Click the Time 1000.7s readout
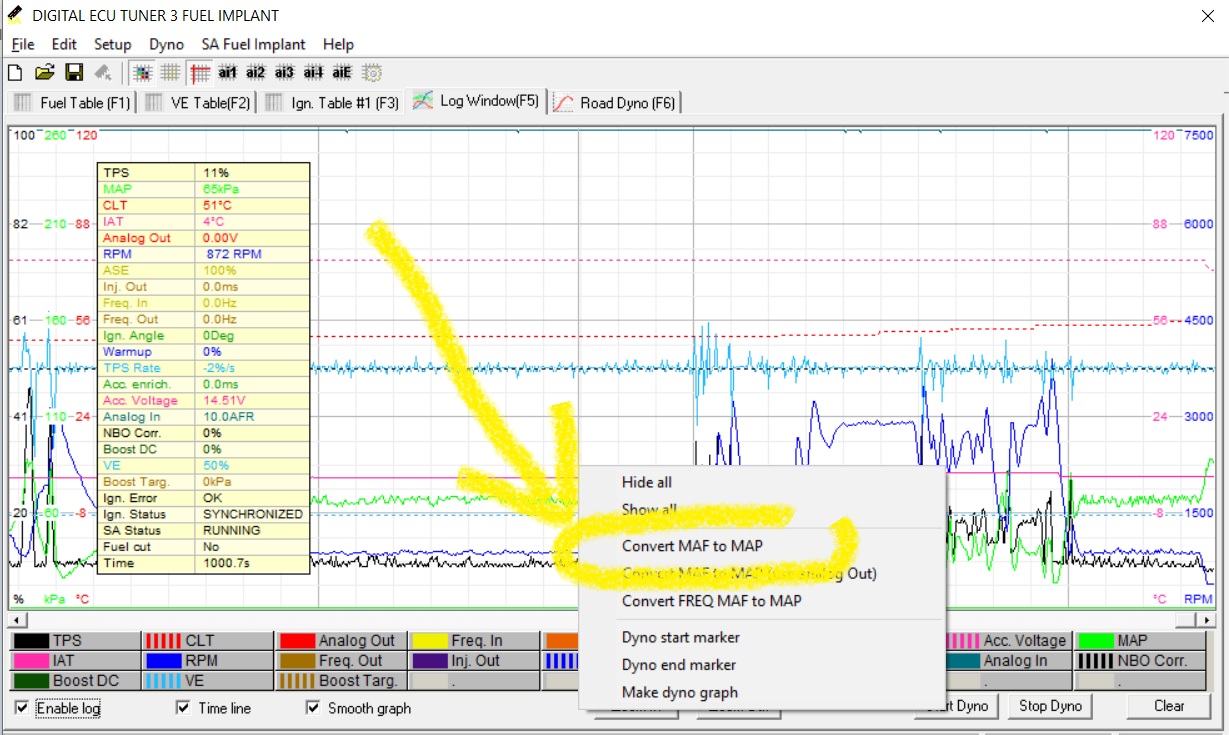Viewport: 1229px width, 735px height. point(225,563)
